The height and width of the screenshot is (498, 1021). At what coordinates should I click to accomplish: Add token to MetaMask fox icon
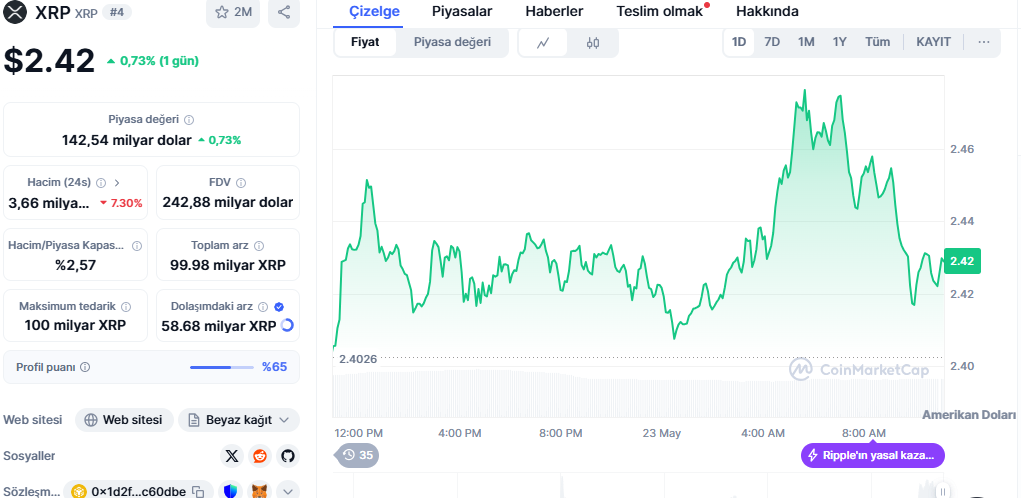[x=260, y=491]
